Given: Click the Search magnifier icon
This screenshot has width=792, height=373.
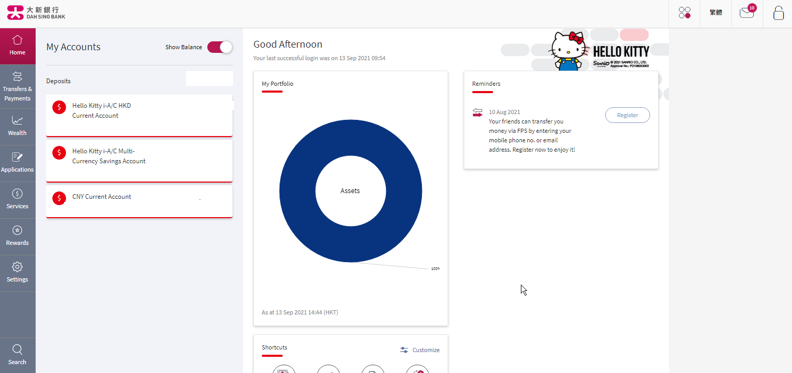Looking at the screenshot, I should pyautogui.click(x=17, y=349).
